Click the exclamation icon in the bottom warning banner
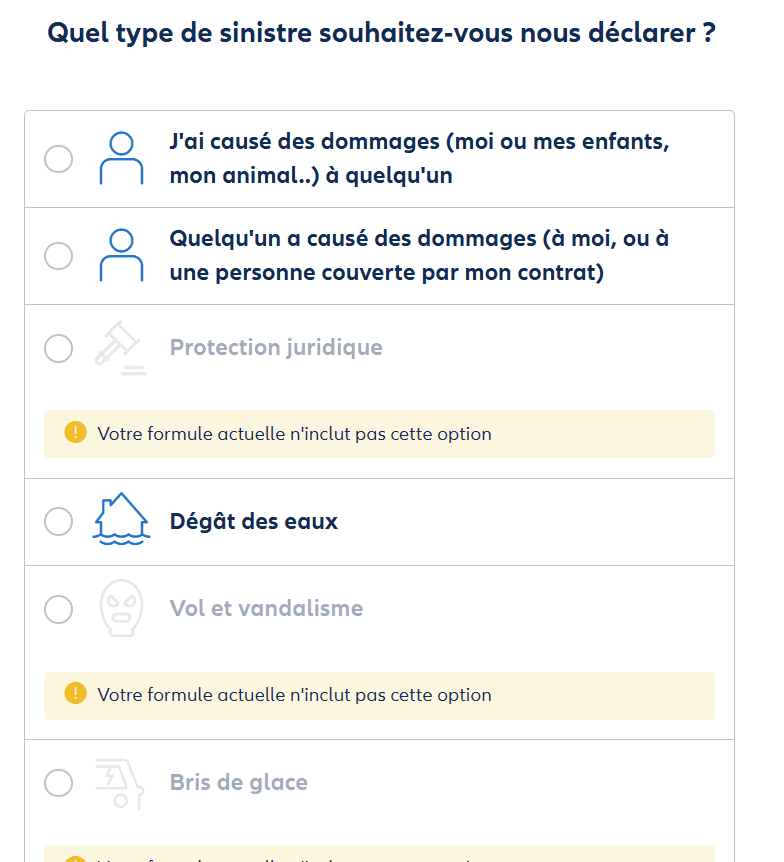 pos(74,858)
